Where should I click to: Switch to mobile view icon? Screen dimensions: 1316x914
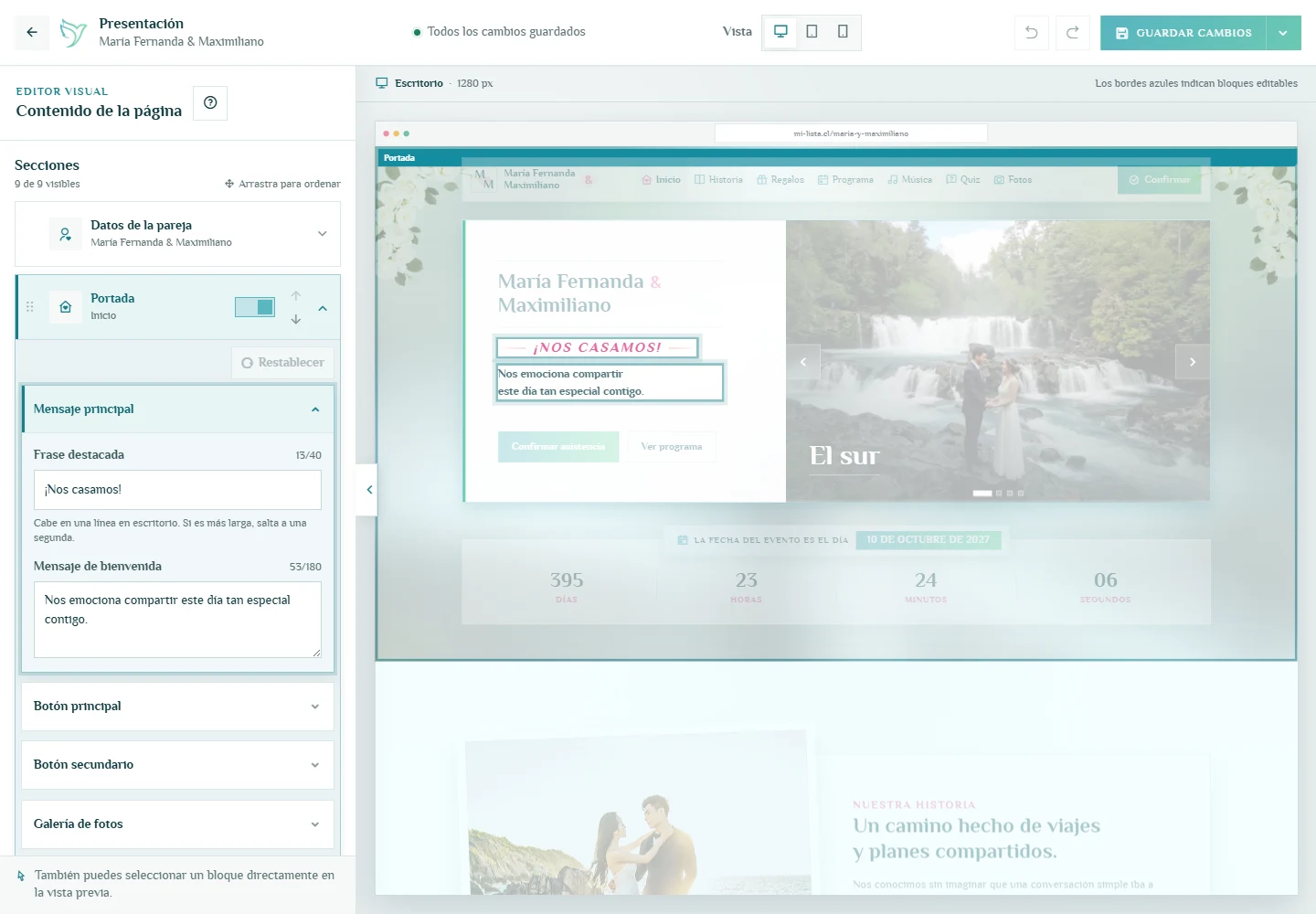[843, 32]
